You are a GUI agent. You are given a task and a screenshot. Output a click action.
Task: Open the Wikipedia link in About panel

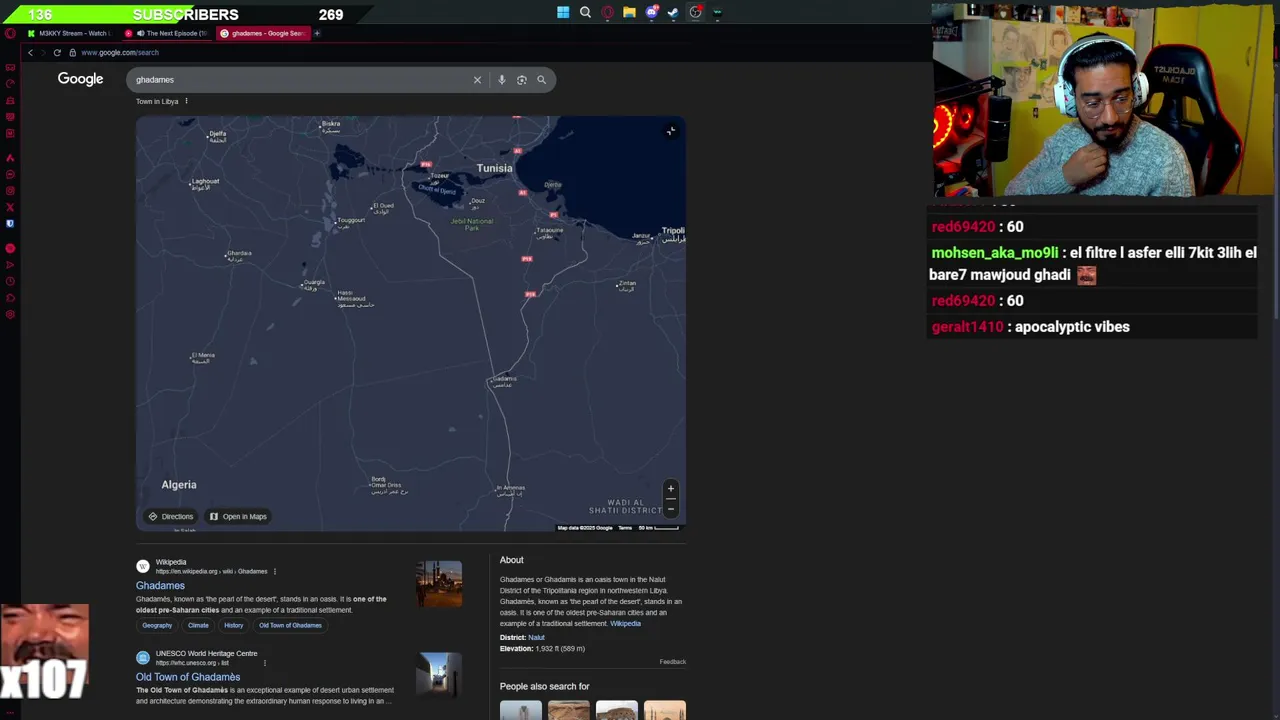(625, 624)
